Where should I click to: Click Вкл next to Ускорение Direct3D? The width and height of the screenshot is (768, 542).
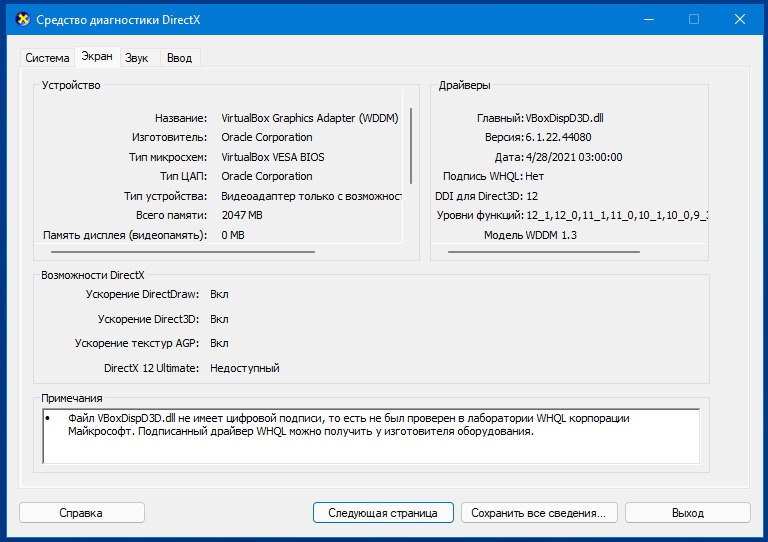point(219,319)
